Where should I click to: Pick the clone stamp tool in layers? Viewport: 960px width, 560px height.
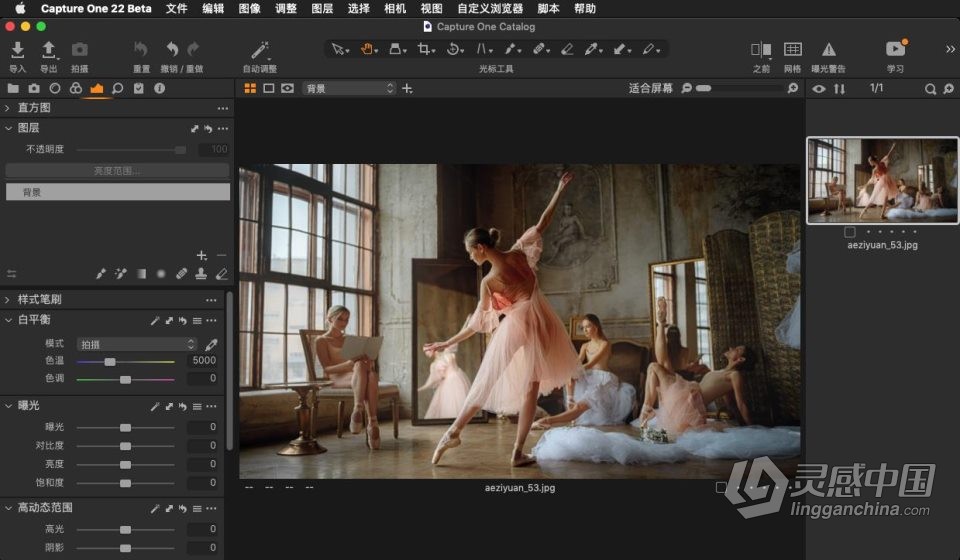point(201,274)
